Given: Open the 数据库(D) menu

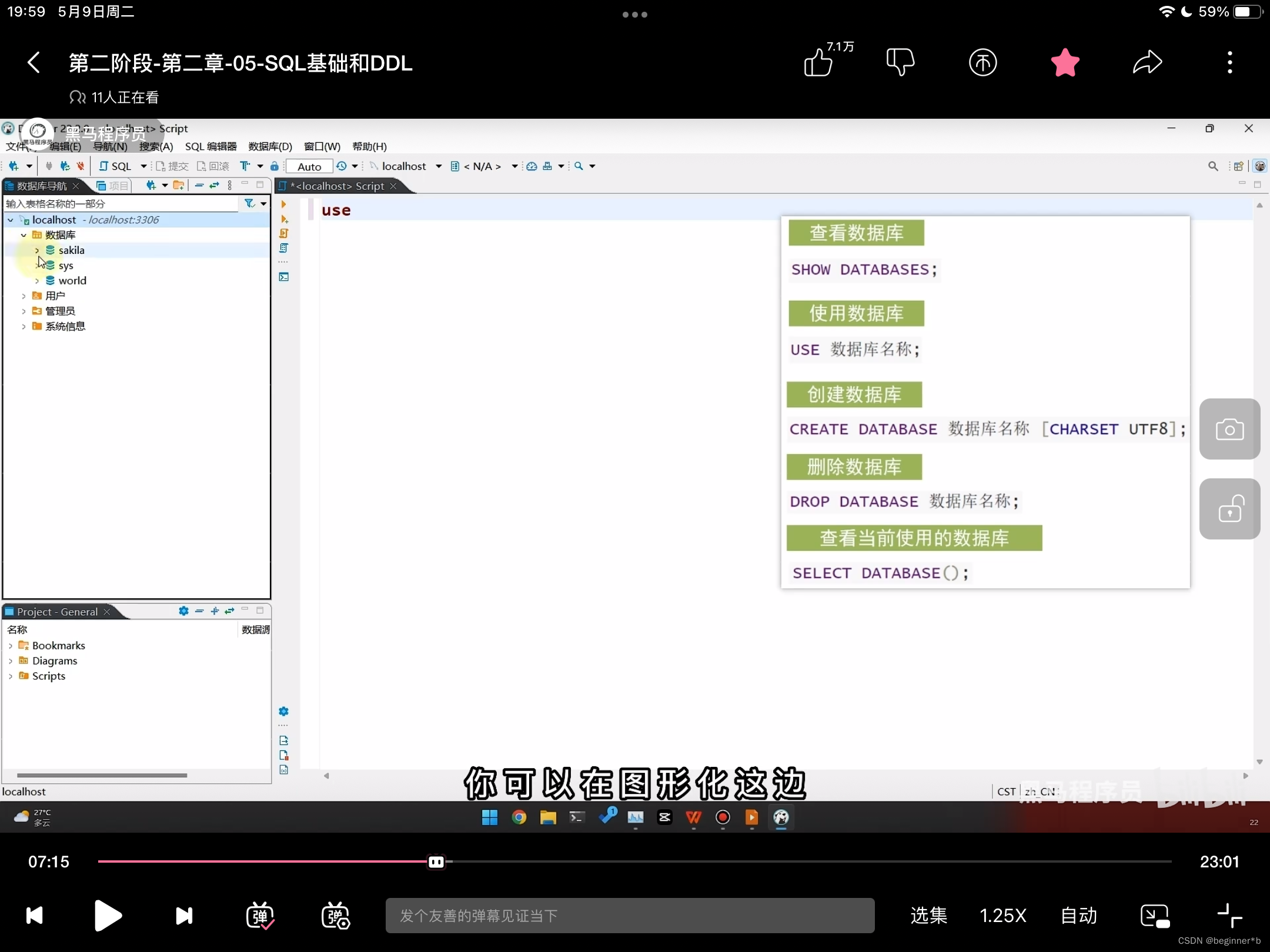Looking at the screenshot, I should [270, 146].
